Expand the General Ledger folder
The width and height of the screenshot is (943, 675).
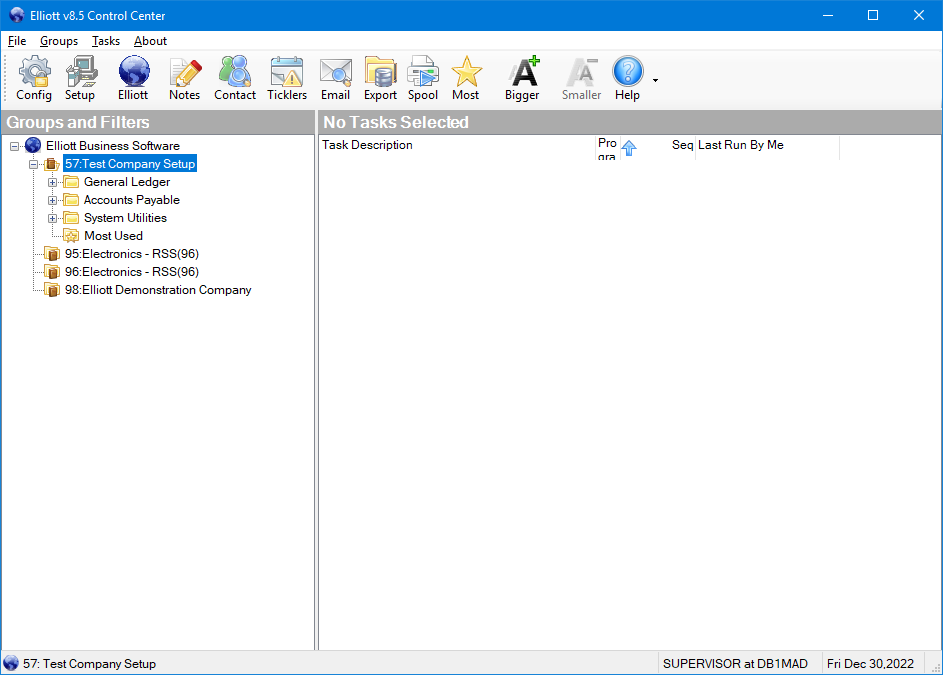tap(53, 182)
